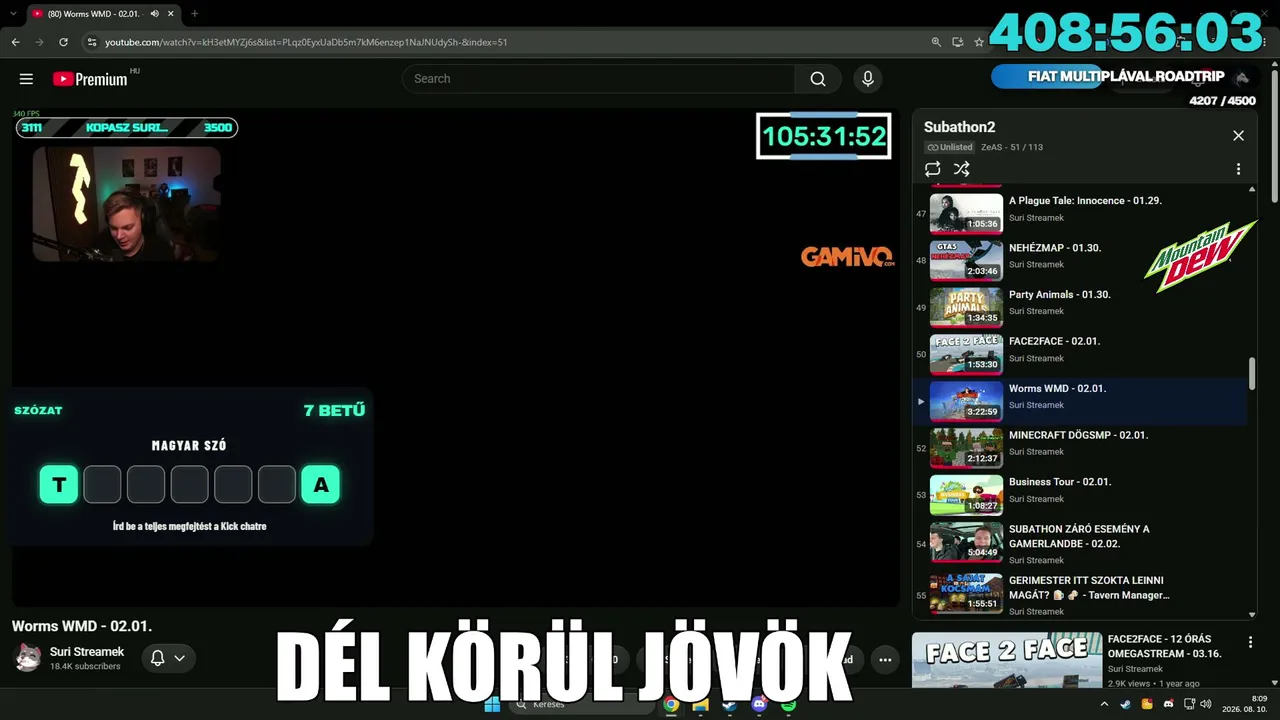The width and height of the screenshot is (1280, 720).
Task: Click the A Plague Tale thumbnail
Action: click(966, 213)
